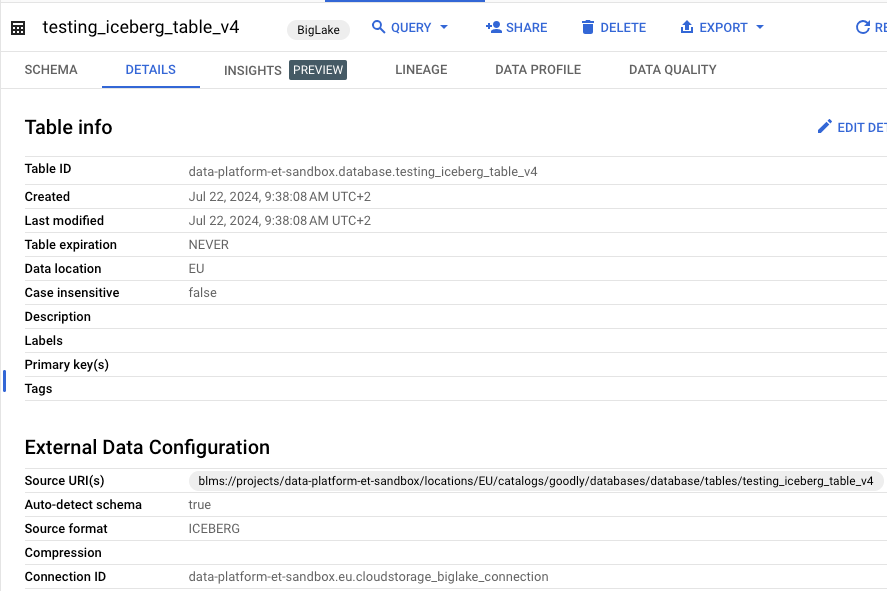Click the Source URI(s) label
This screenshot has width=887, height=591.
64,481
